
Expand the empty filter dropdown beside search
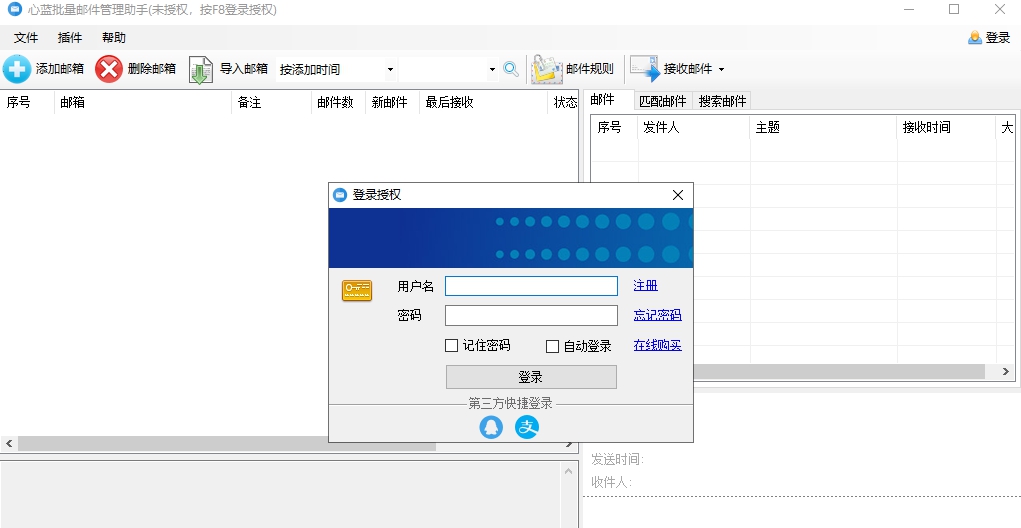click(x=492, y=70)
